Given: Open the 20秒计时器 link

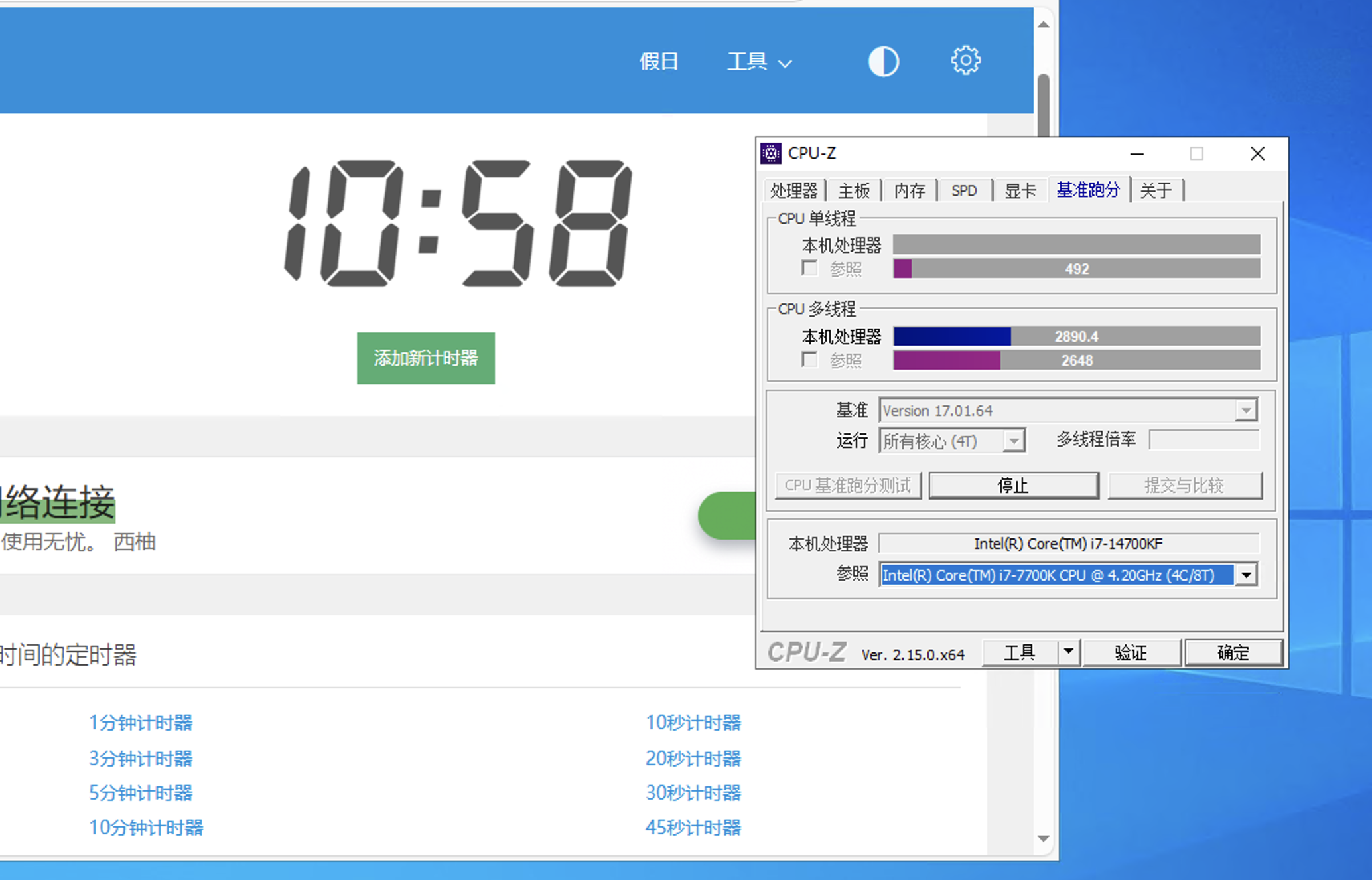Looking at the screenshot, I should pyautogui.click(x=693, y=758).
